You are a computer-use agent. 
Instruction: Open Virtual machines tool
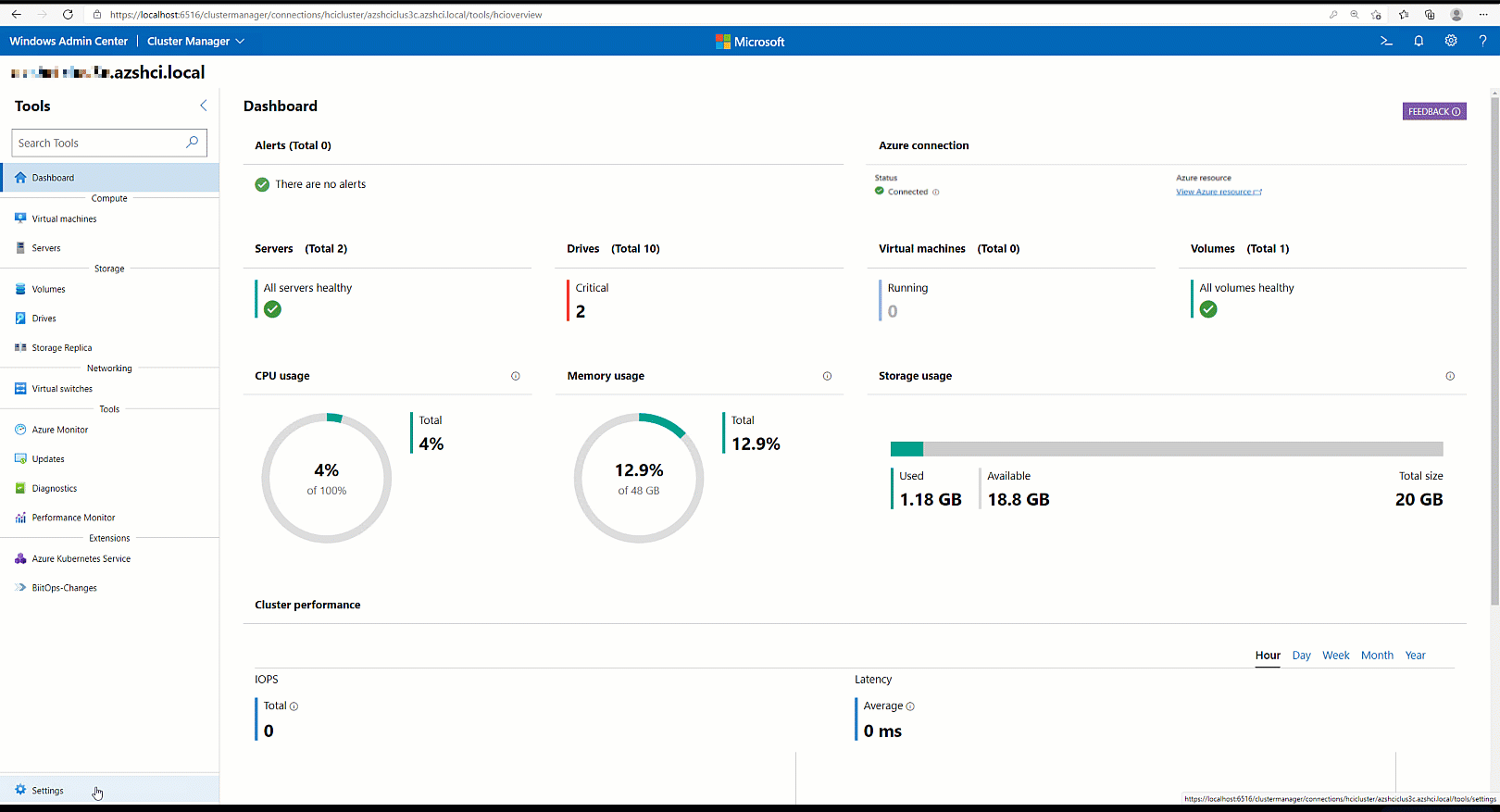64,219
